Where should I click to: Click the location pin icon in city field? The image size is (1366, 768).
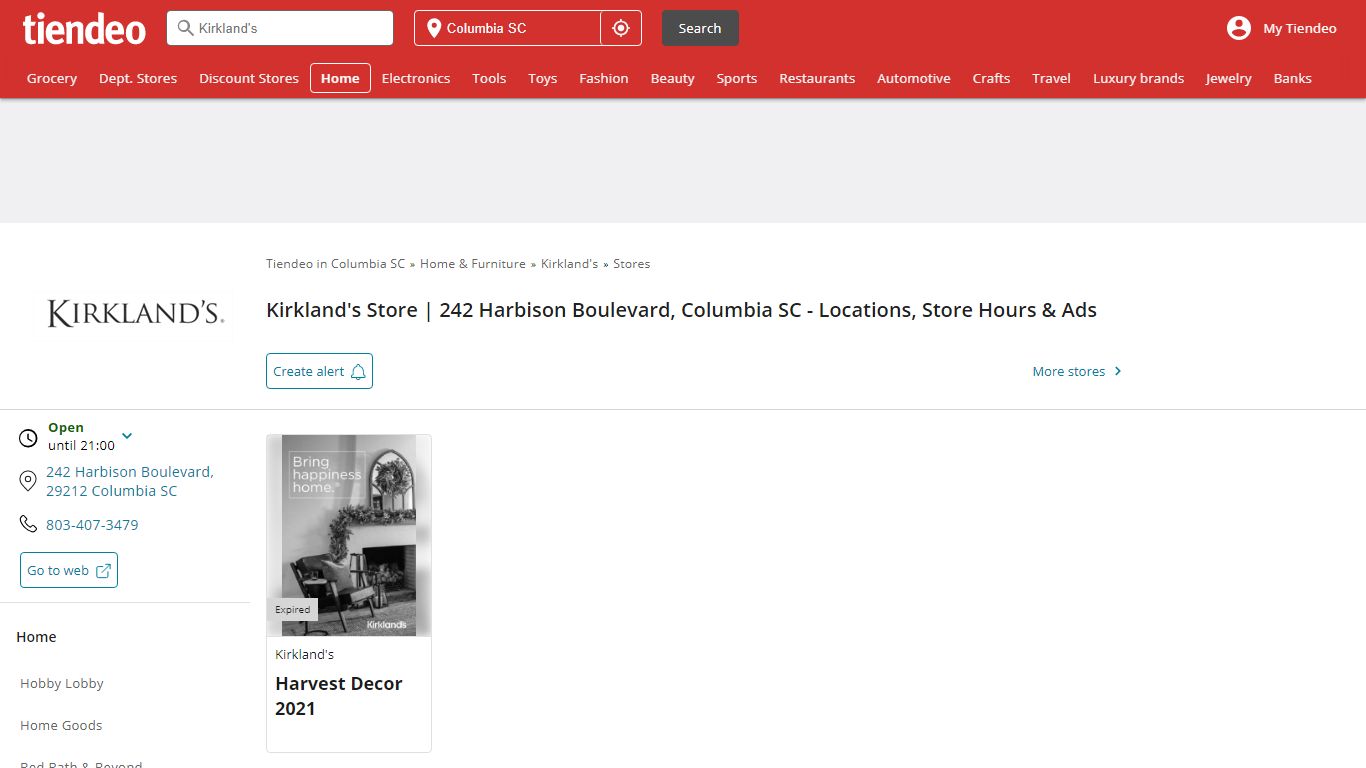click(434, 28)
